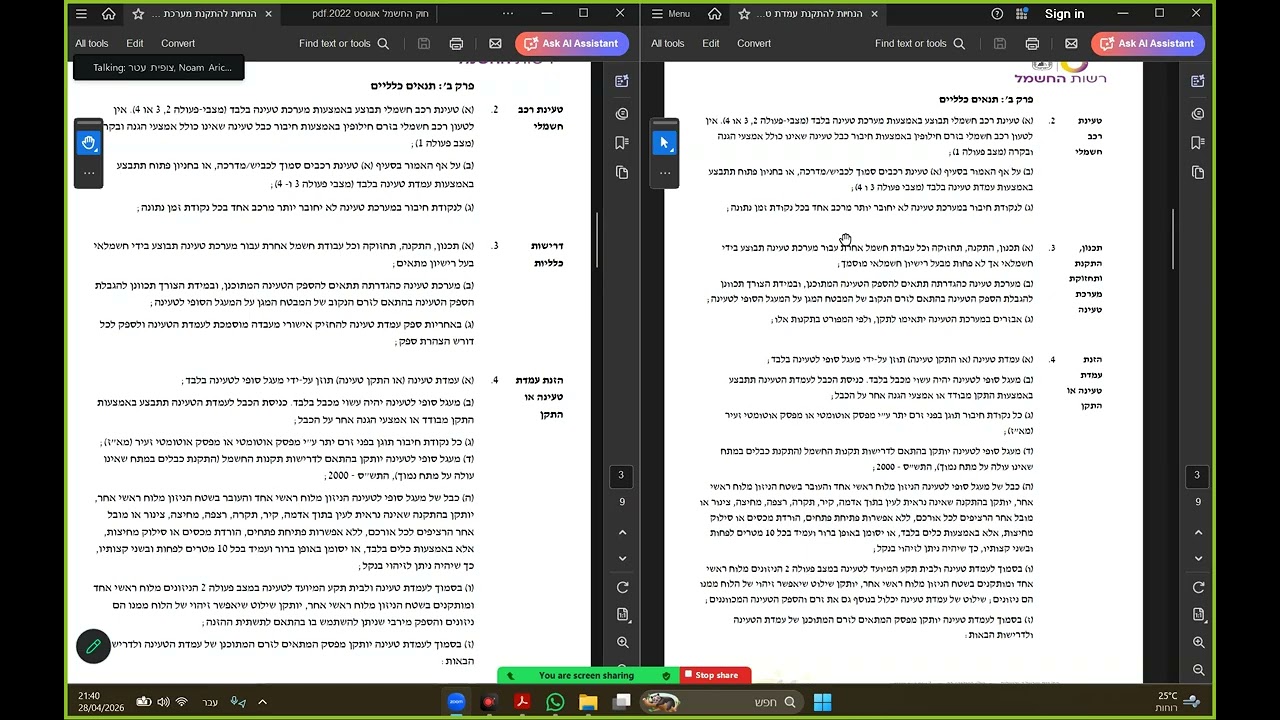1280x720 pixels.
Task: Open bookmarks panel in left window sidebar
Action: [x=622, y=143]
